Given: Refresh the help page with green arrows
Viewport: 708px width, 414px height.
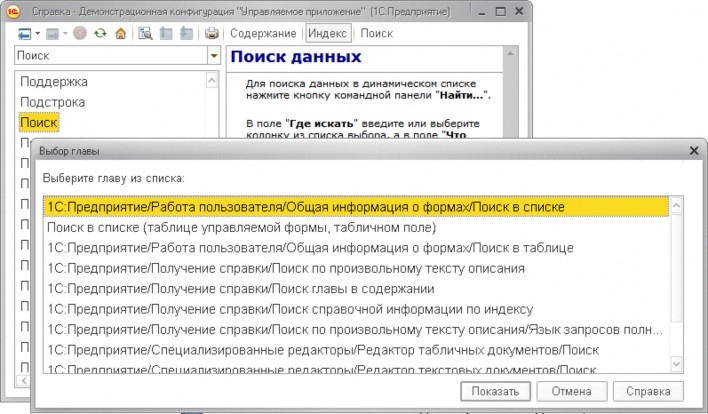Looking at the screenshot, I should click(100, 33).
